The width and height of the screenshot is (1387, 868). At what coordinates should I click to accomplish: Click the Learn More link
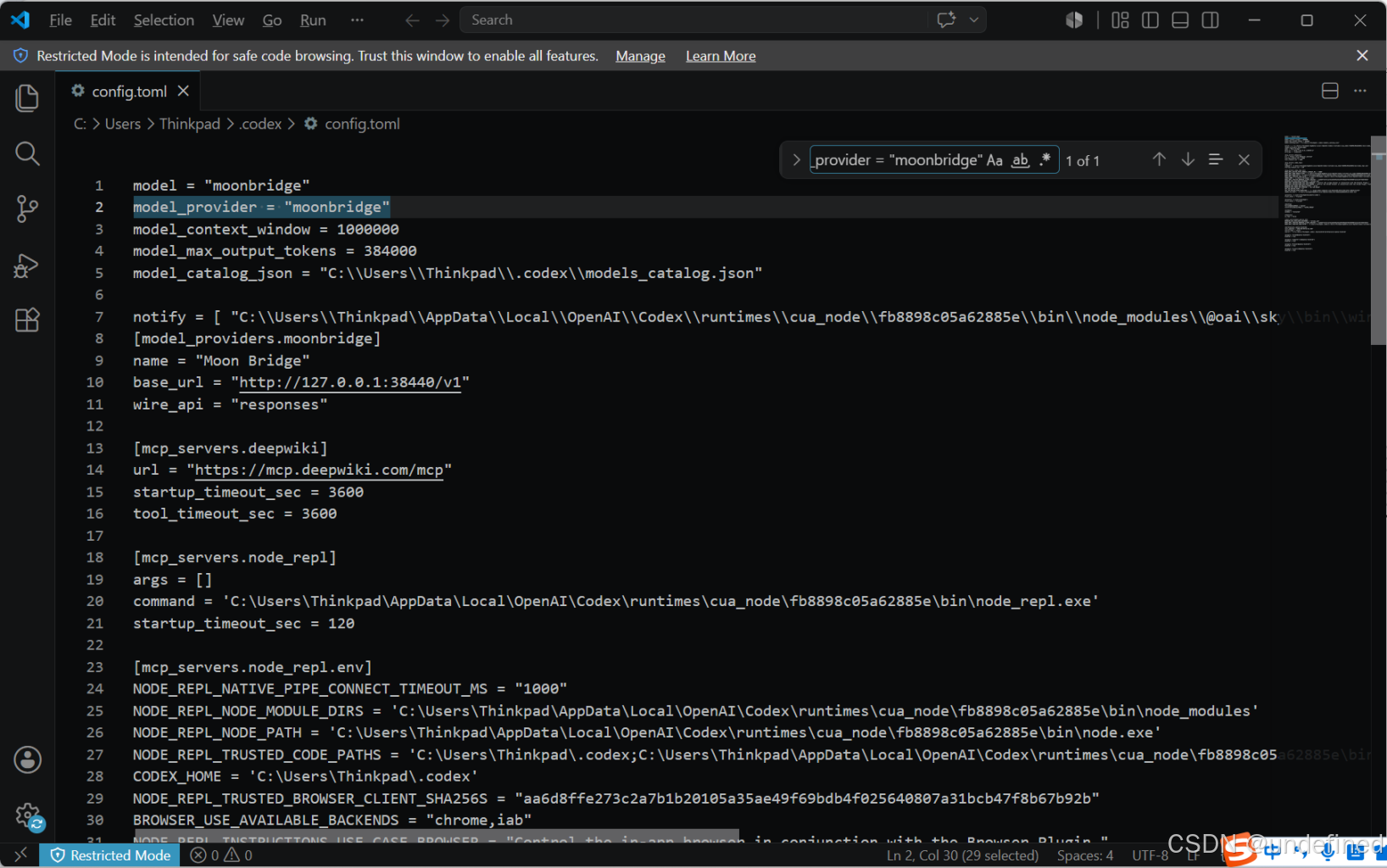coord(721,56)
